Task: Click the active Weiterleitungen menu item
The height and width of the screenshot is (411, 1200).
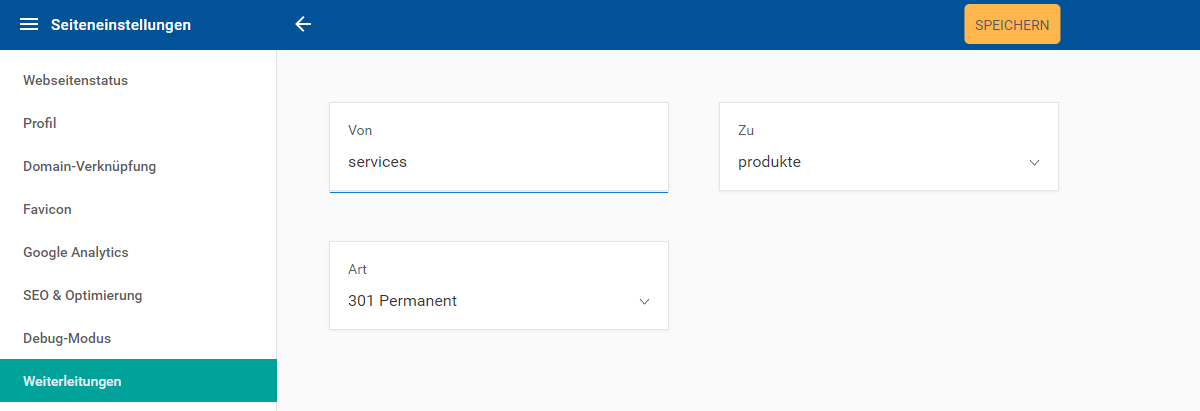Action: 73,381
